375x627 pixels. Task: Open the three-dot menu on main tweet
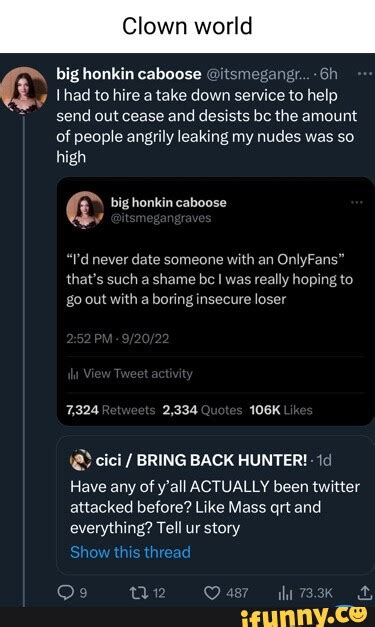tap(365, 74)
